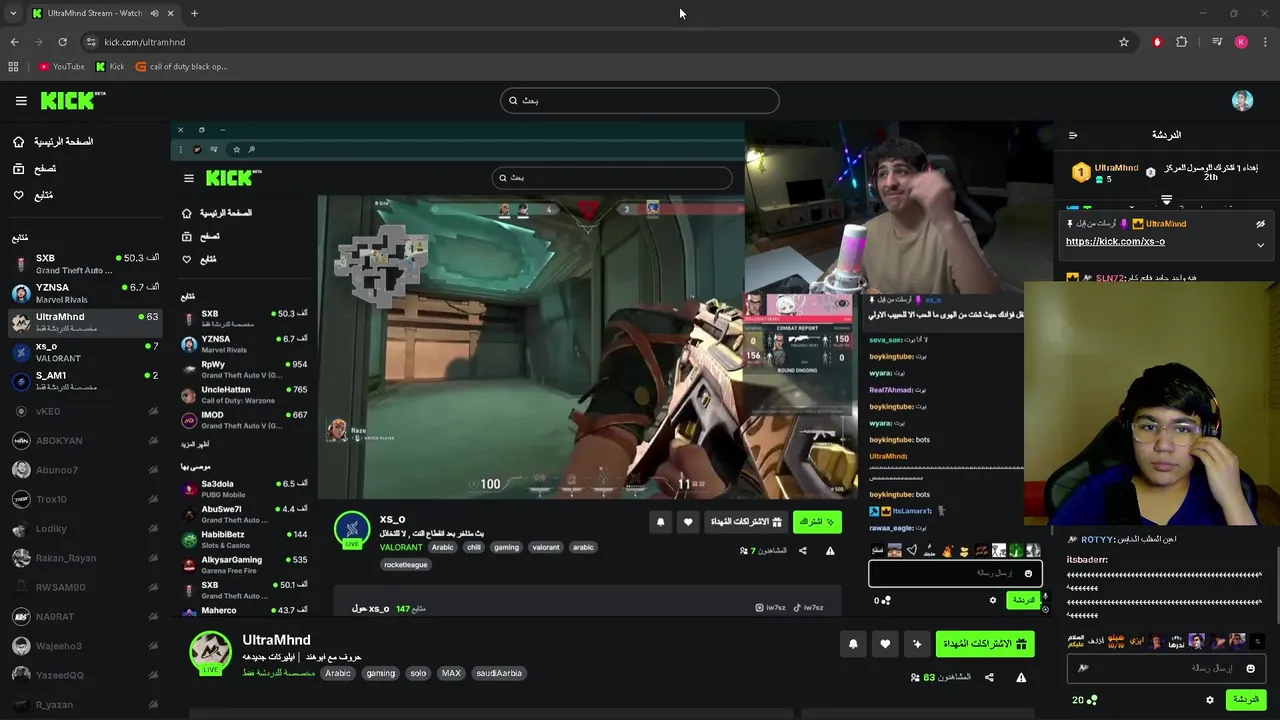This screenshot has width=1280, height=720.
Task: Open offline channel ABOKYAN
Action: coord(85,440)
